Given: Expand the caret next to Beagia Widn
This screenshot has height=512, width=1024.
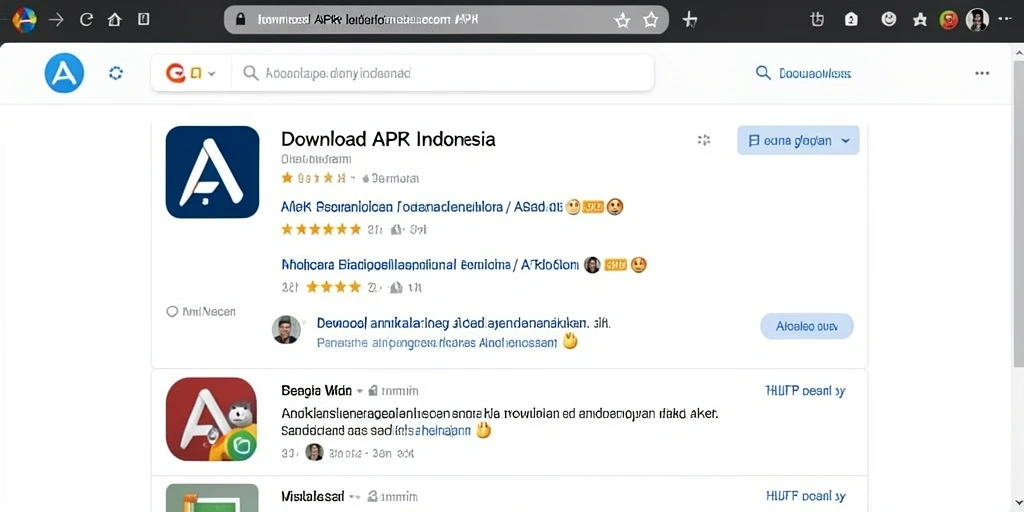Looking at the screenshot, I should [359, 391].
